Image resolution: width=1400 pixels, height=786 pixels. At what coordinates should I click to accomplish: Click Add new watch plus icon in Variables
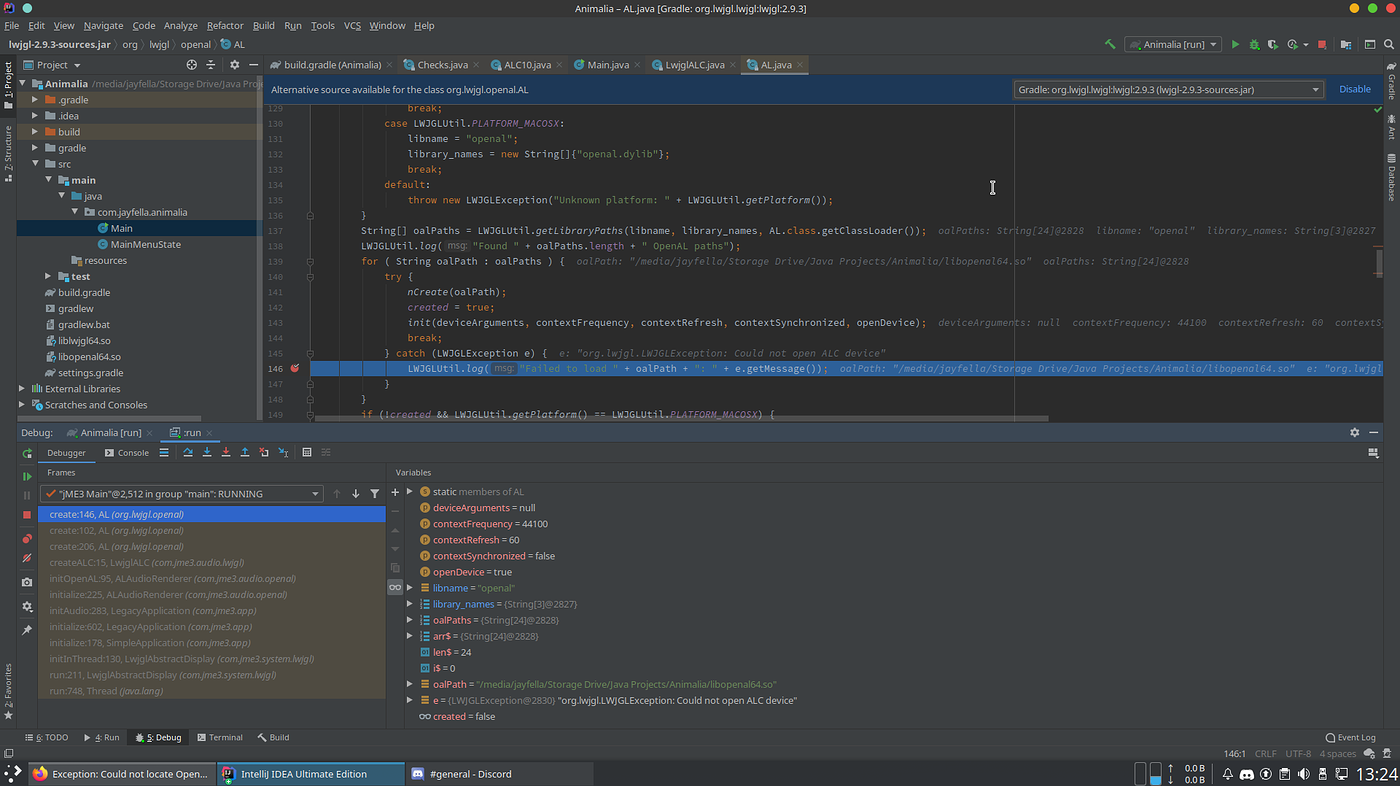(395, 492)
